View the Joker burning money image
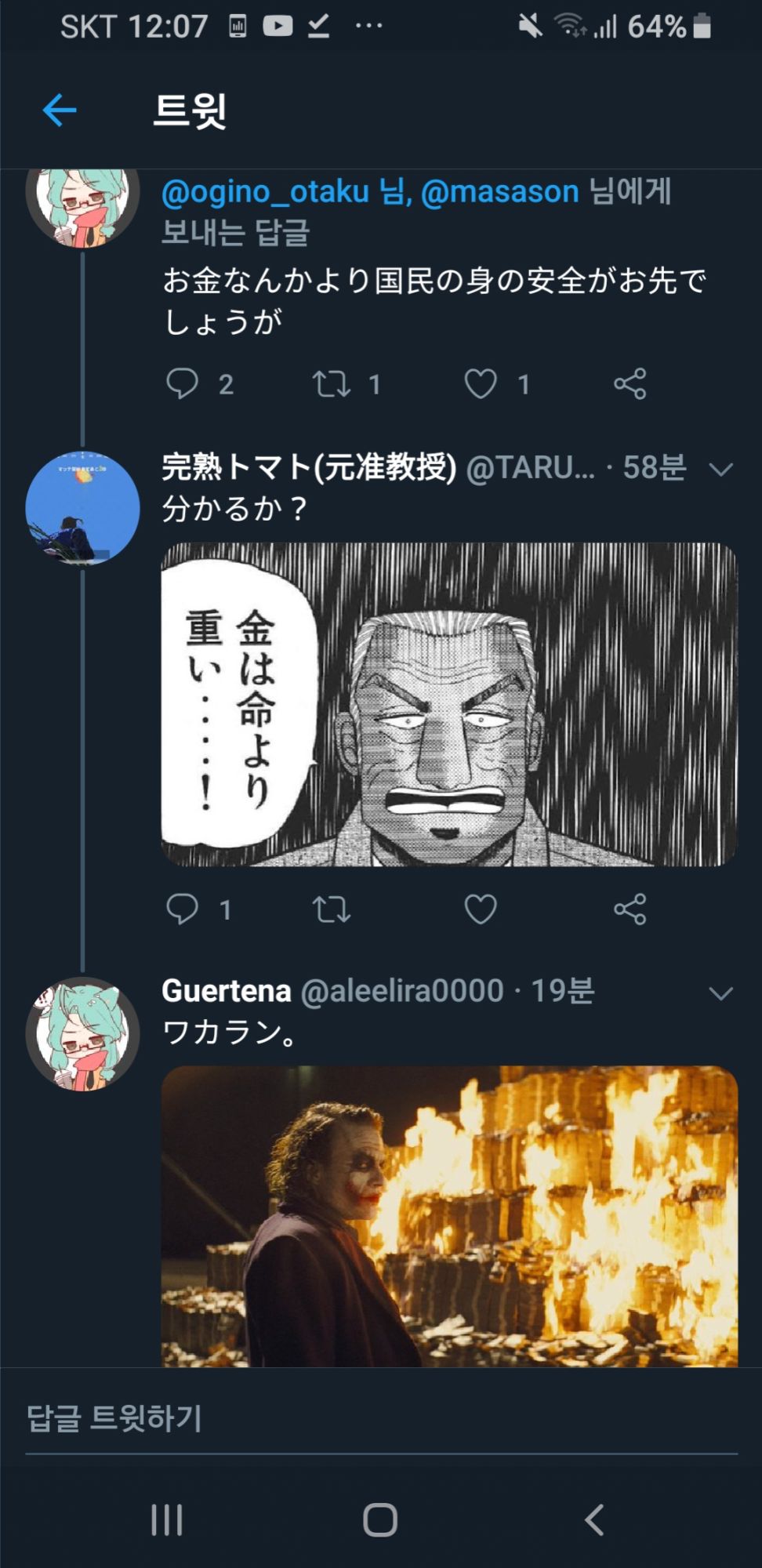The width and height of the screenshot is (762, 1568). click(x=449, y=1216)
